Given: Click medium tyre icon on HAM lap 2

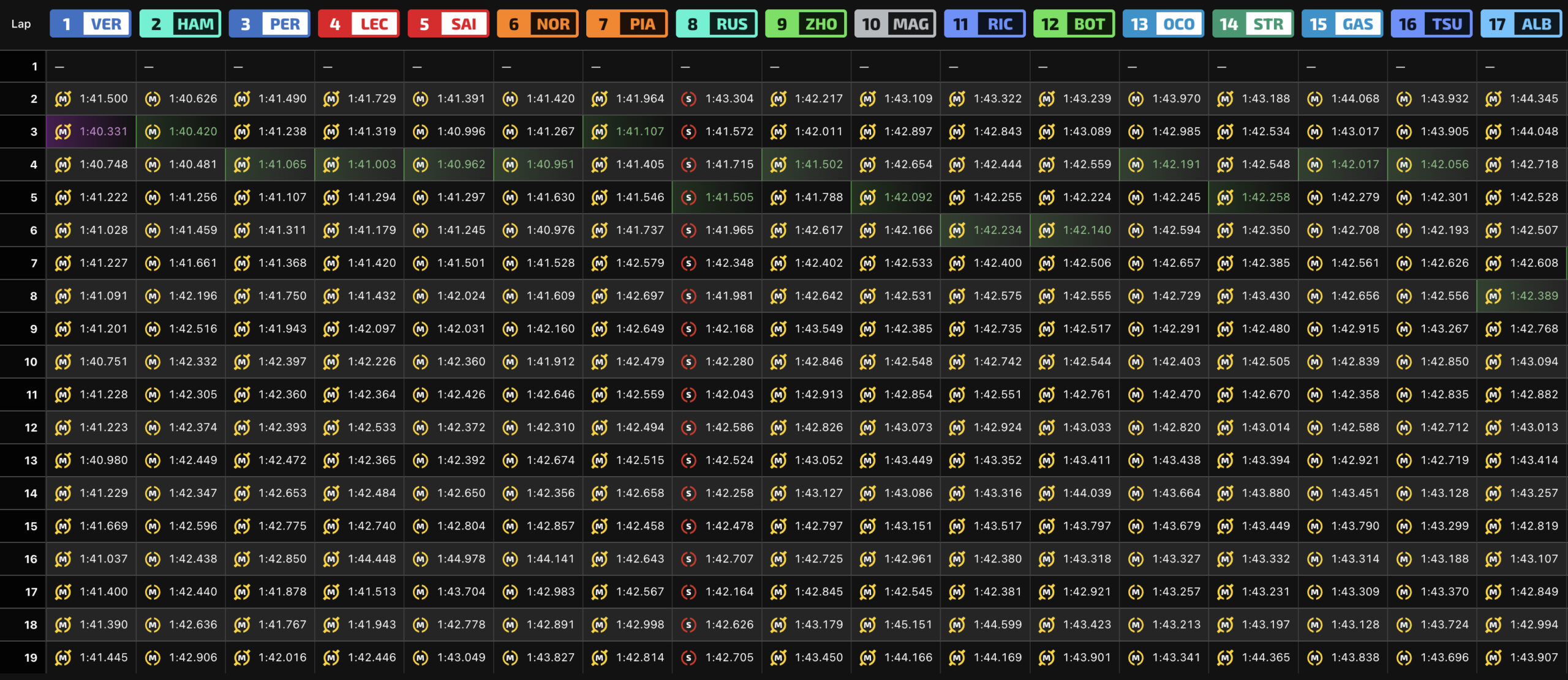Looking at the screenshot, I should pyautogui.click(x=153, y=99).
